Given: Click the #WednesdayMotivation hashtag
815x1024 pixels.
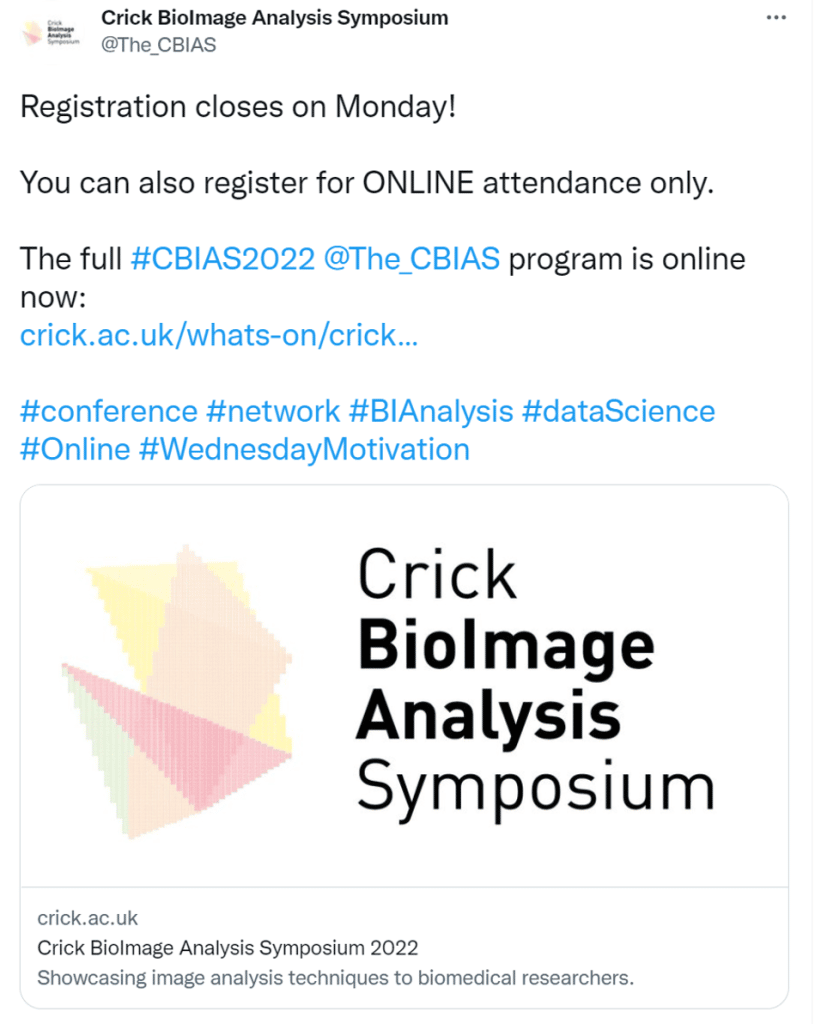Looking at the screenshot, I should pos(304,449).
